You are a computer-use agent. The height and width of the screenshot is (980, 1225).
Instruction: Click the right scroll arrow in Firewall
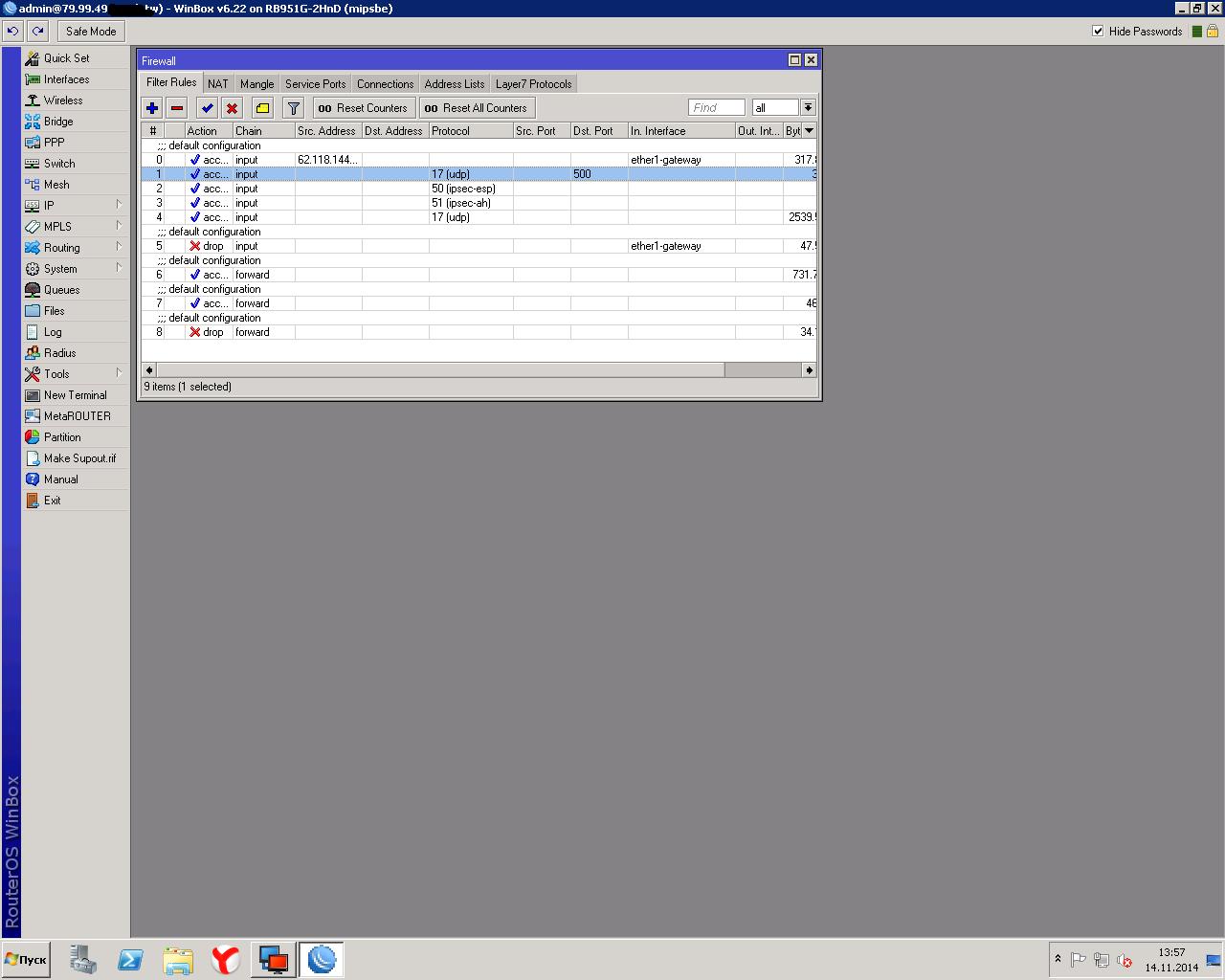[809, 369]
